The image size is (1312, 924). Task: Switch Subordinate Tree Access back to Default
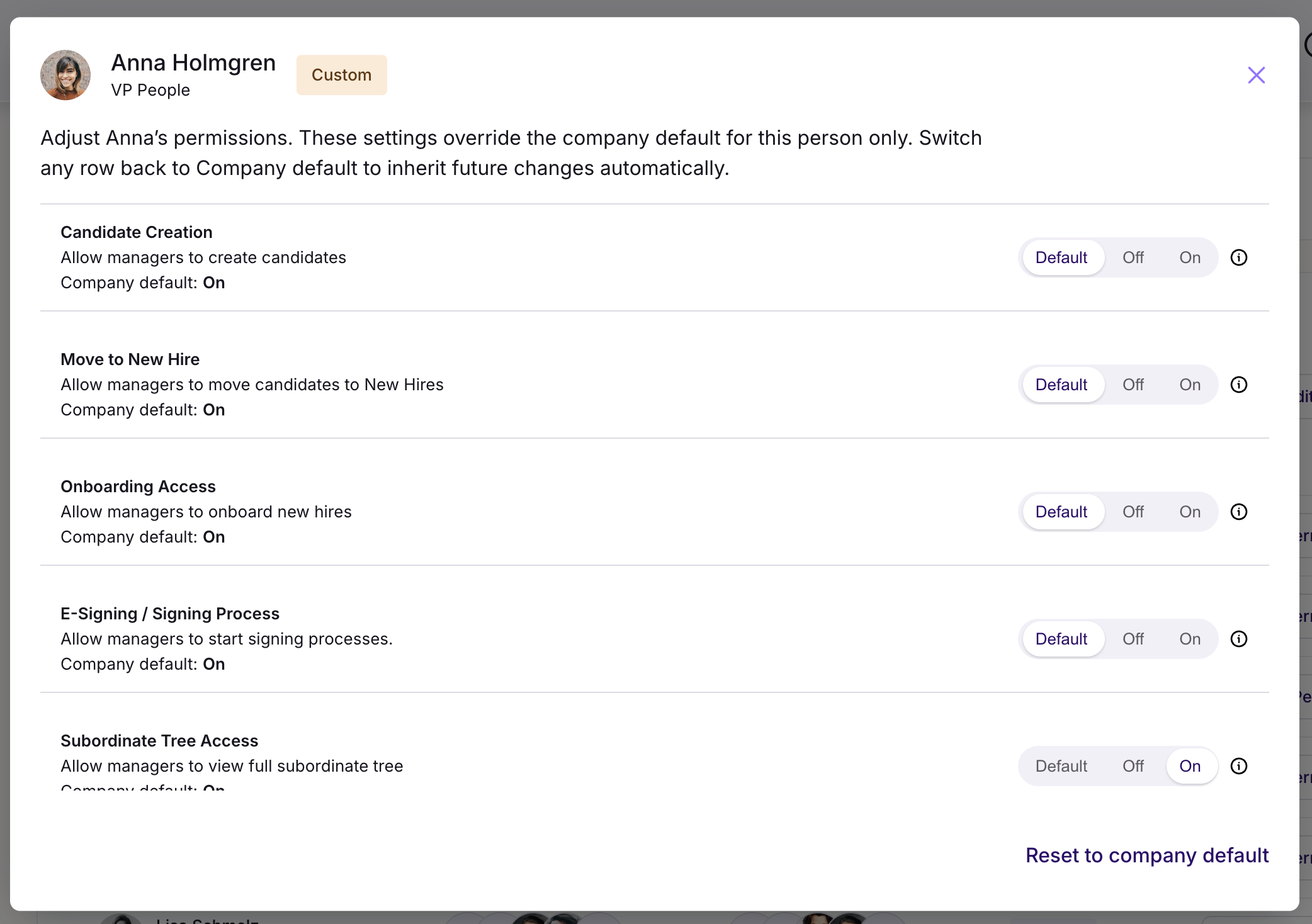click(x=1061, y=766)
